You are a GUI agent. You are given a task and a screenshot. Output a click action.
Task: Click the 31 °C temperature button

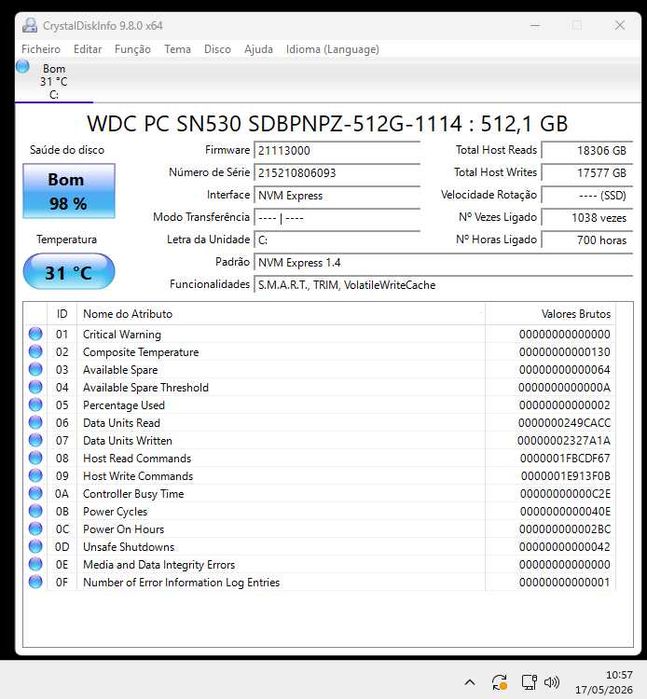[69, 272]
